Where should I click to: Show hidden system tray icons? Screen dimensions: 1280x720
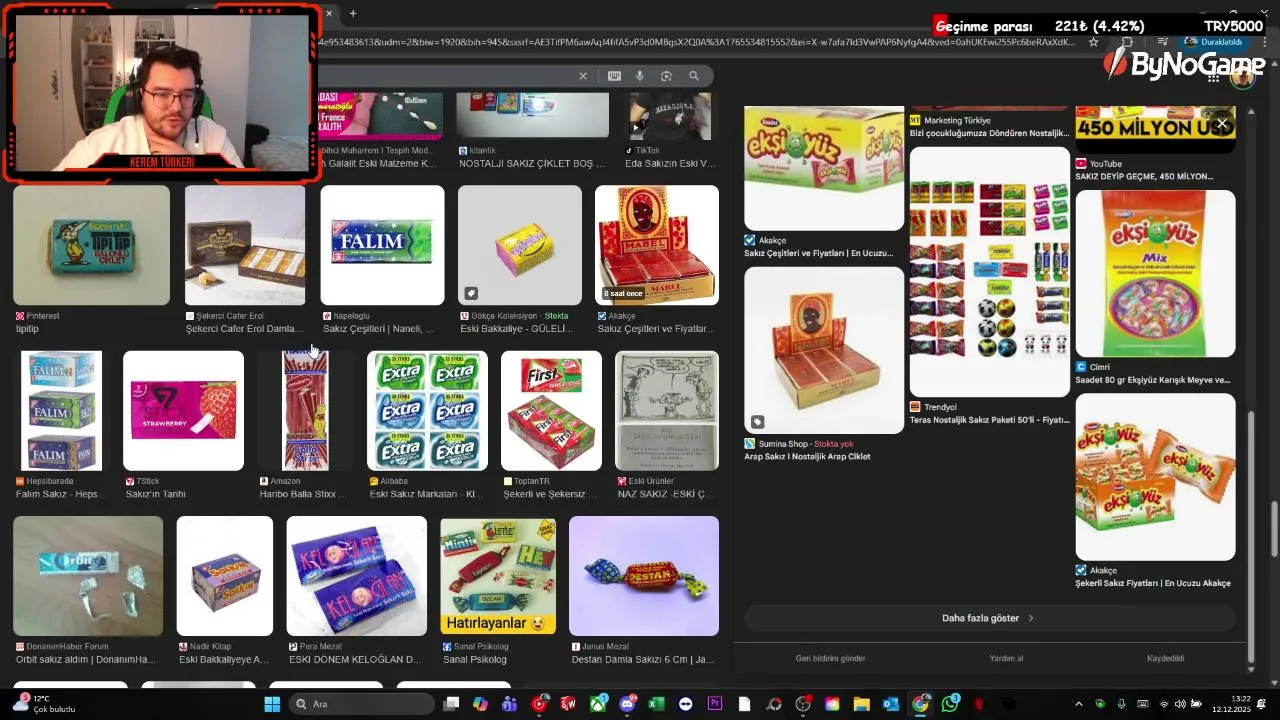pos(1078,704)
